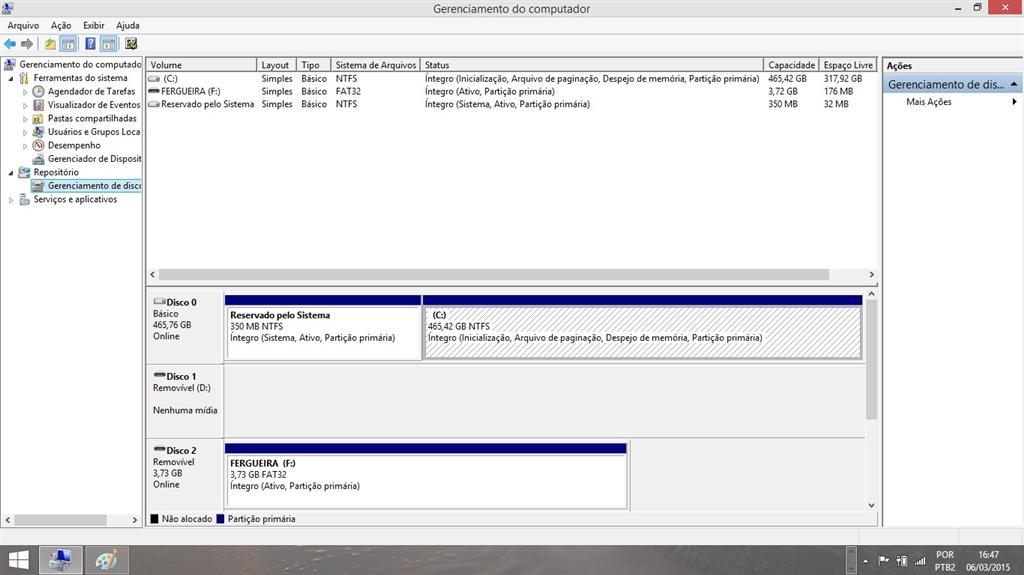Sort by the Capacidade column header
This screenshot has height=575, width=1024.
791,65
